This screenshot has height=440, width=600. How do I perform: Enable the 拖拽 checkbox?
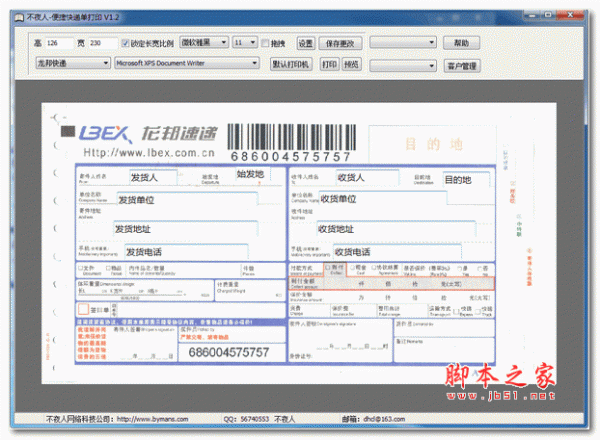[265, 43]
